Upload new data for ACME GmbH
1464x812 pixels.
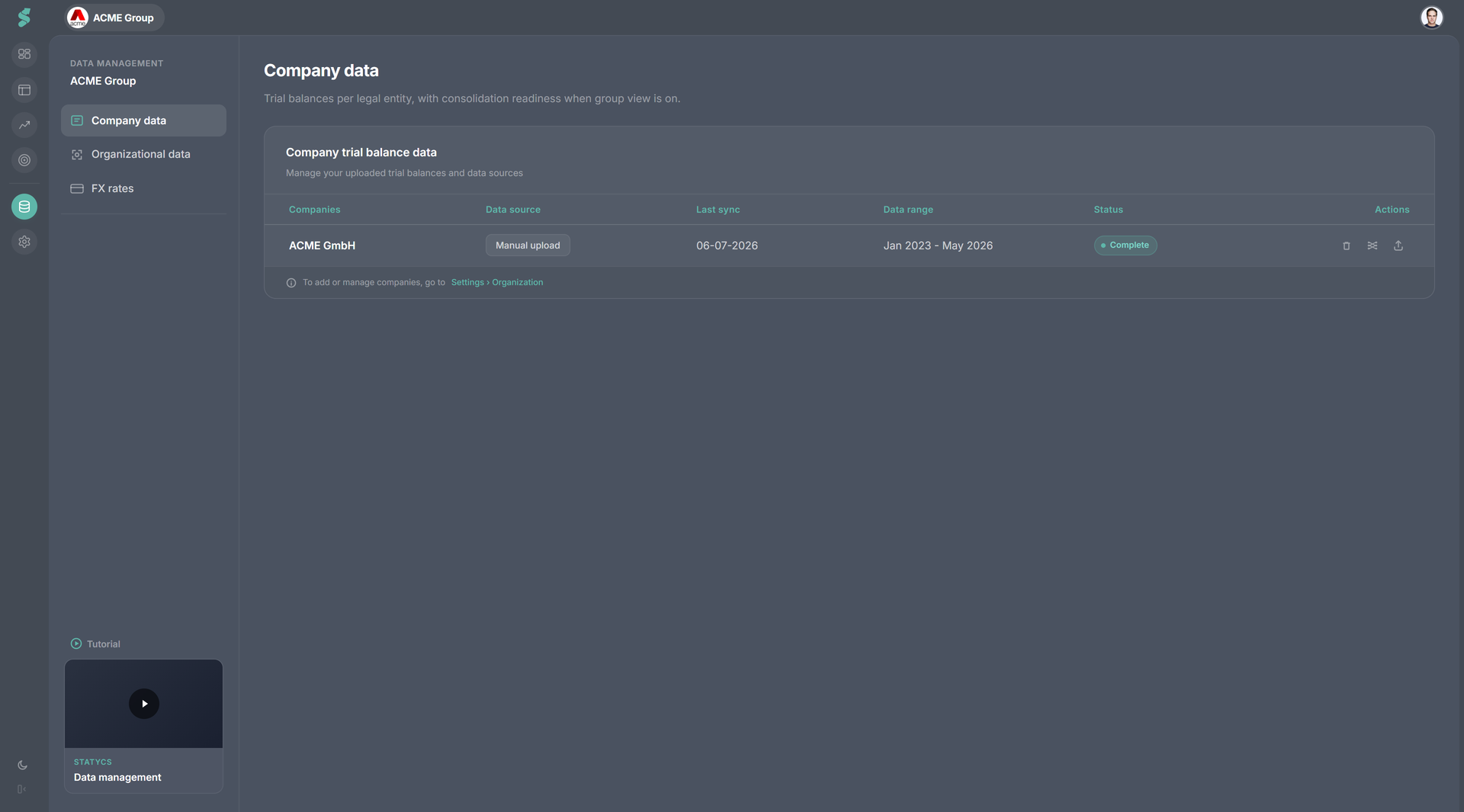[x=1398, y=246]
